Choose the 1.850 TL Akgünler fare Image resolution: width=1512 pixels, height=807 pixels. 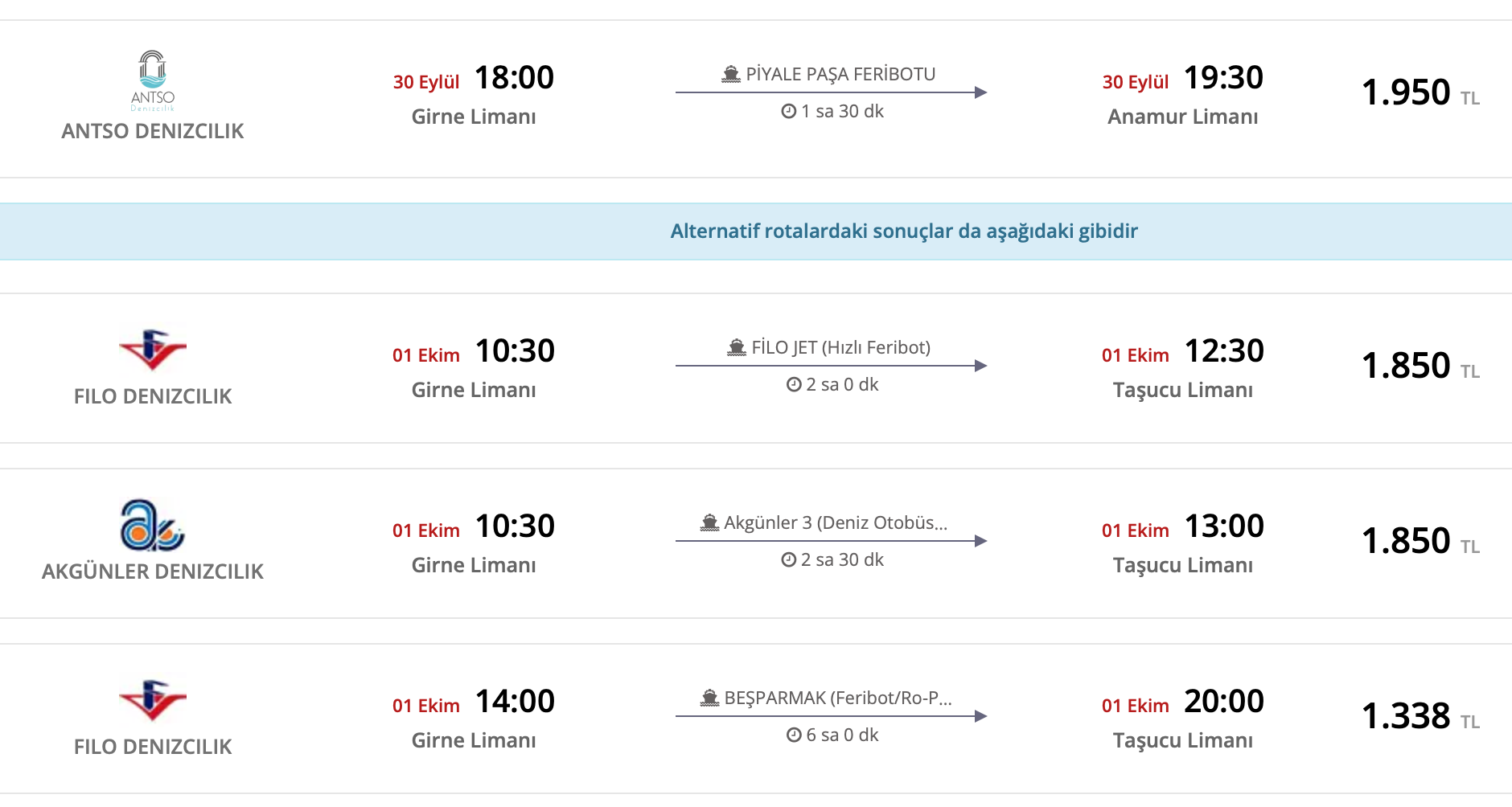pyautogui.click(x=1406, y=541)
